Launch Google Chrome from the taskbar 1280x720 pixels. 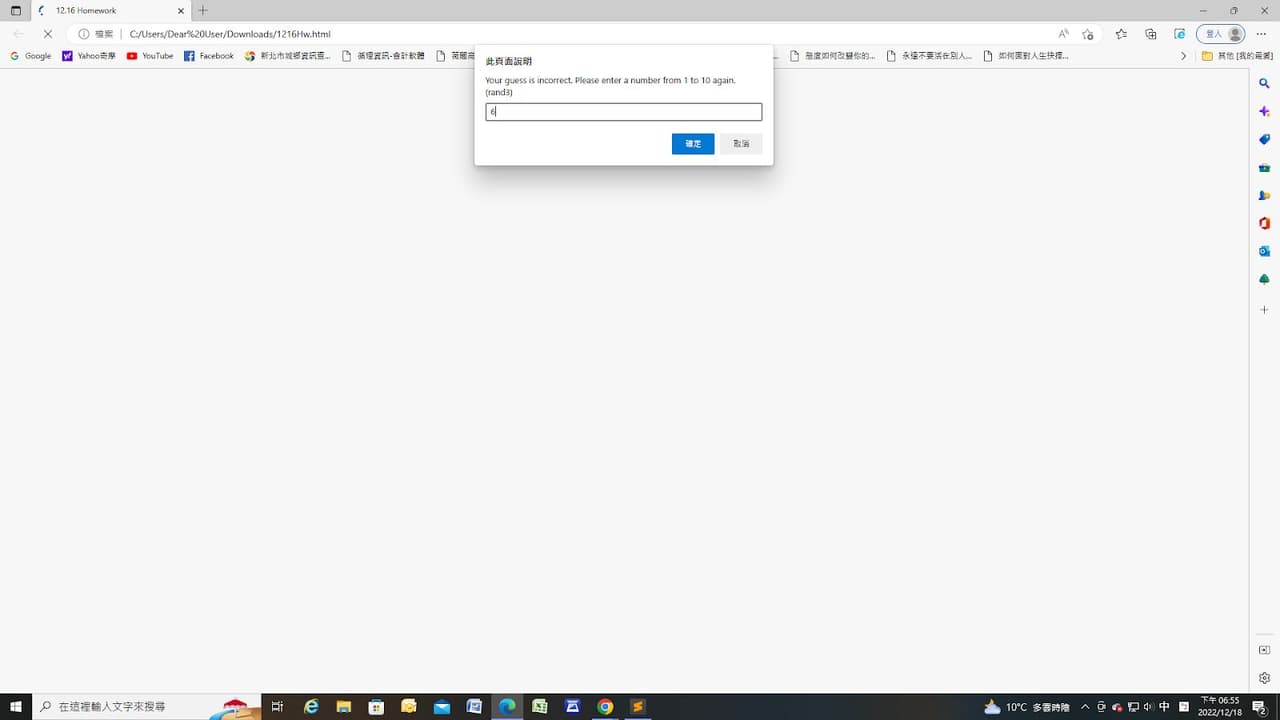coord(605,706)
